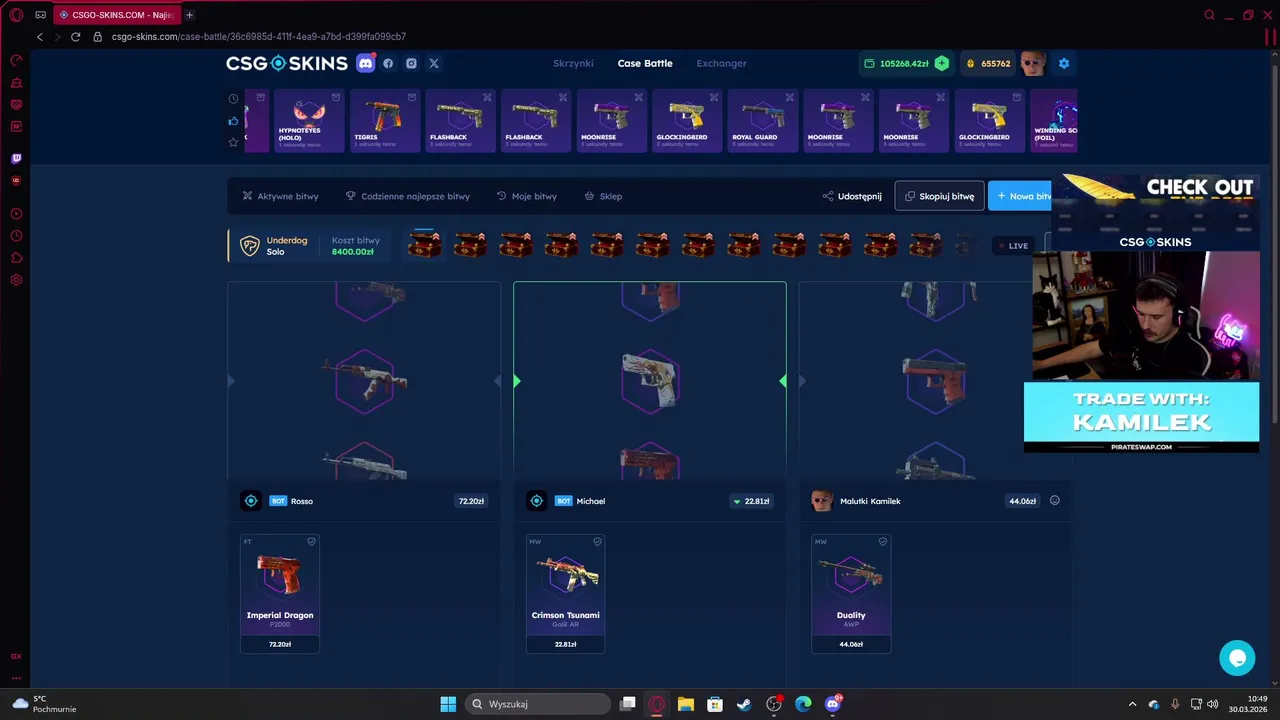The height and width of the screenshot is (720, 1280).
Task: Click the 72.20zł total for Rosso
Action: coord(471,501)
